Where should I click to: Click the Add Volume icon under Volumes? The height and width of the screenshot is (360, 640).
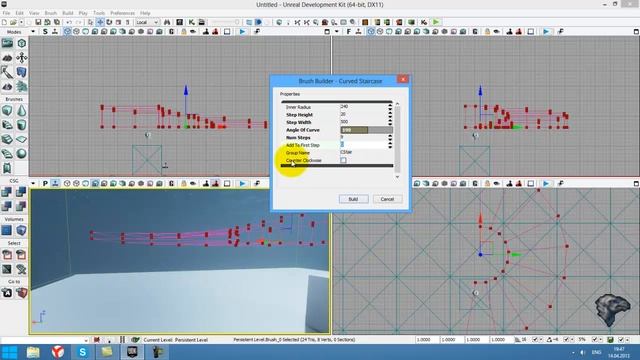point(22,230)
